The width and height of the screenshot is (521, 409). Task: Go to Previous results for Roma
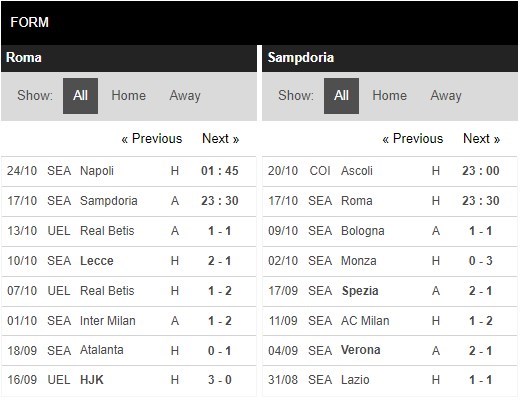tap(152, 138)
